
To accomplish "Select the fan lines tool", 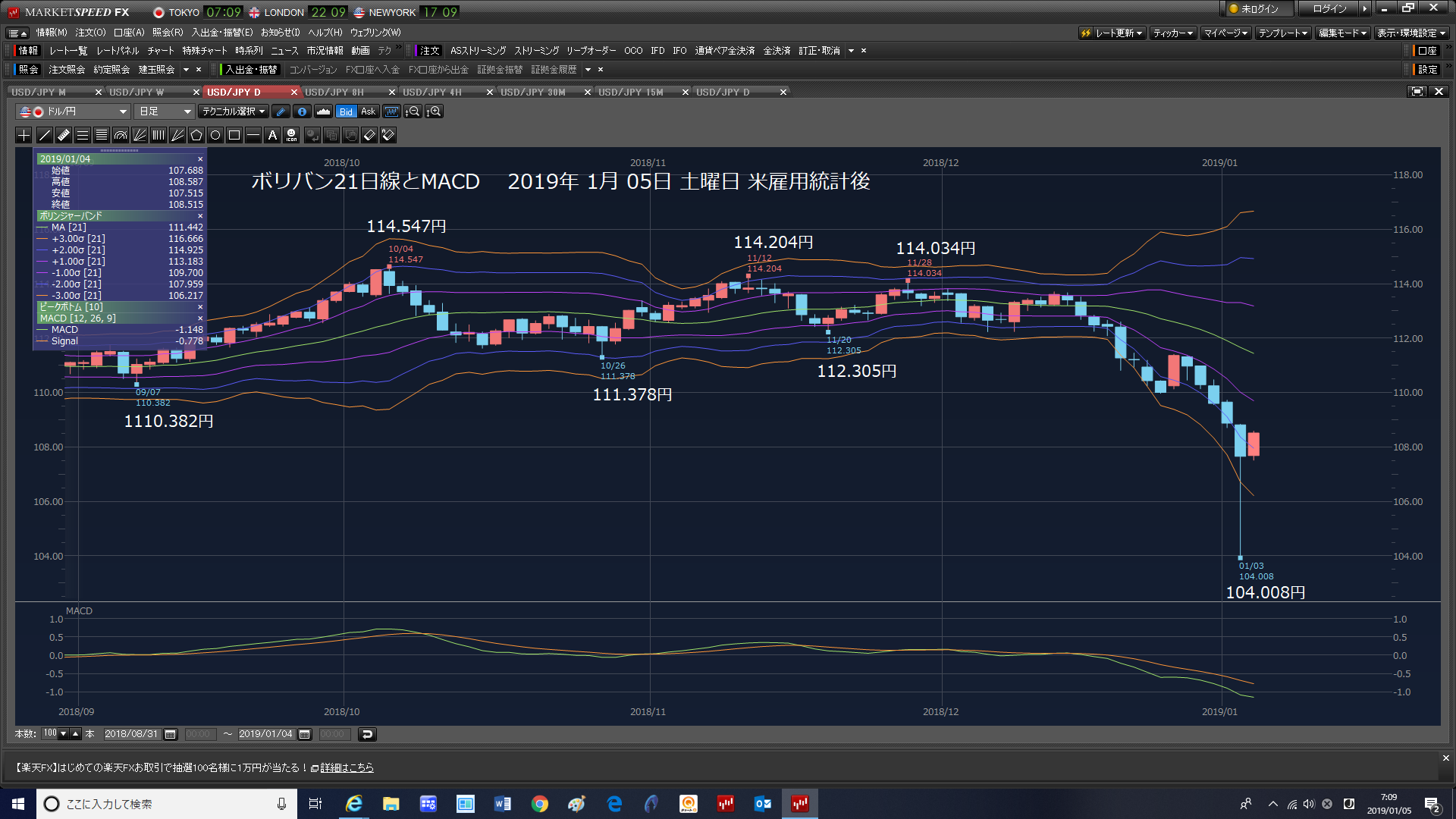I will click(140, 136).
